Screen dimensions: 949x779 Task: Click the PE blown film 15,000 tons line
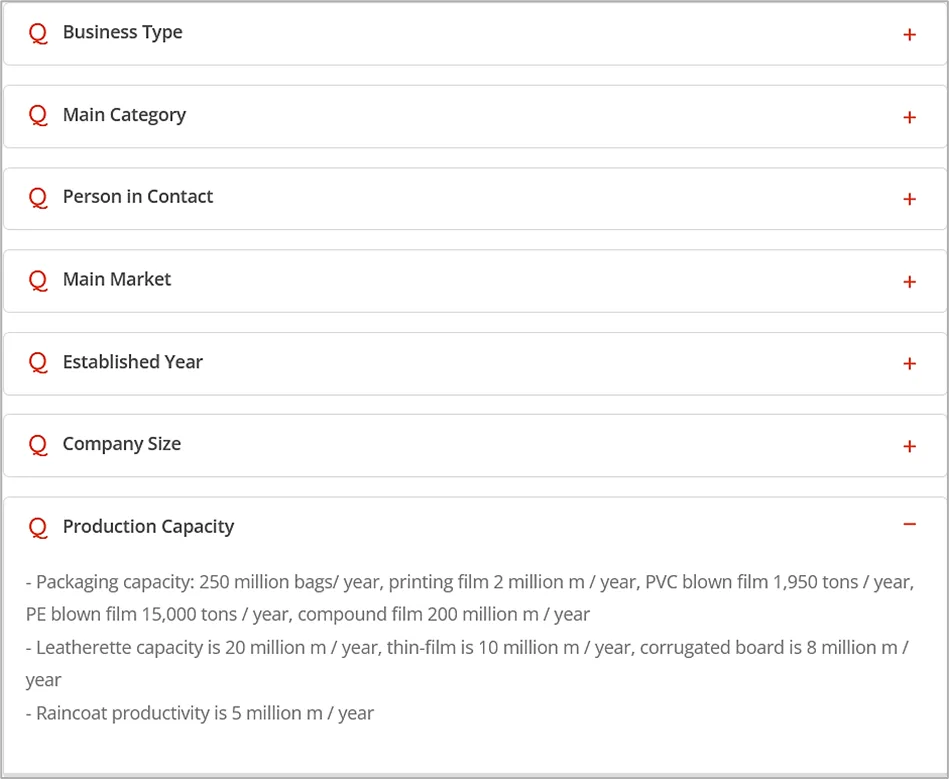(307, 615)
